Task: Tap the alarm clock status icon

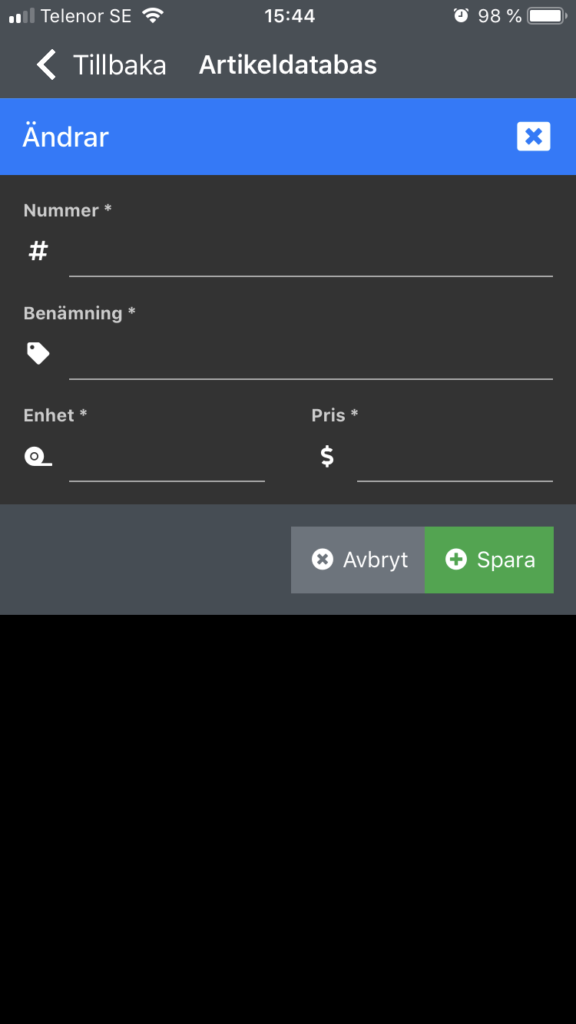Action: point(461,16)
